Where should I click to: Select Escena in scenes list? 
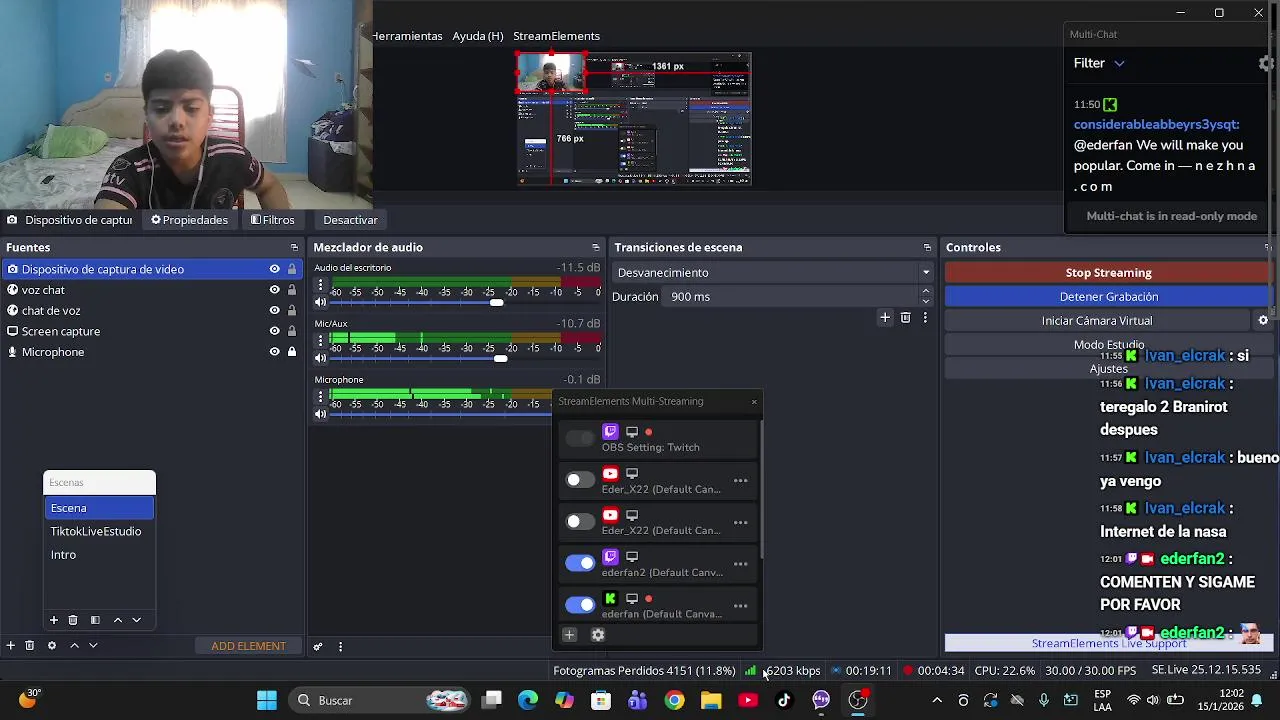click(x=99, y=508)
